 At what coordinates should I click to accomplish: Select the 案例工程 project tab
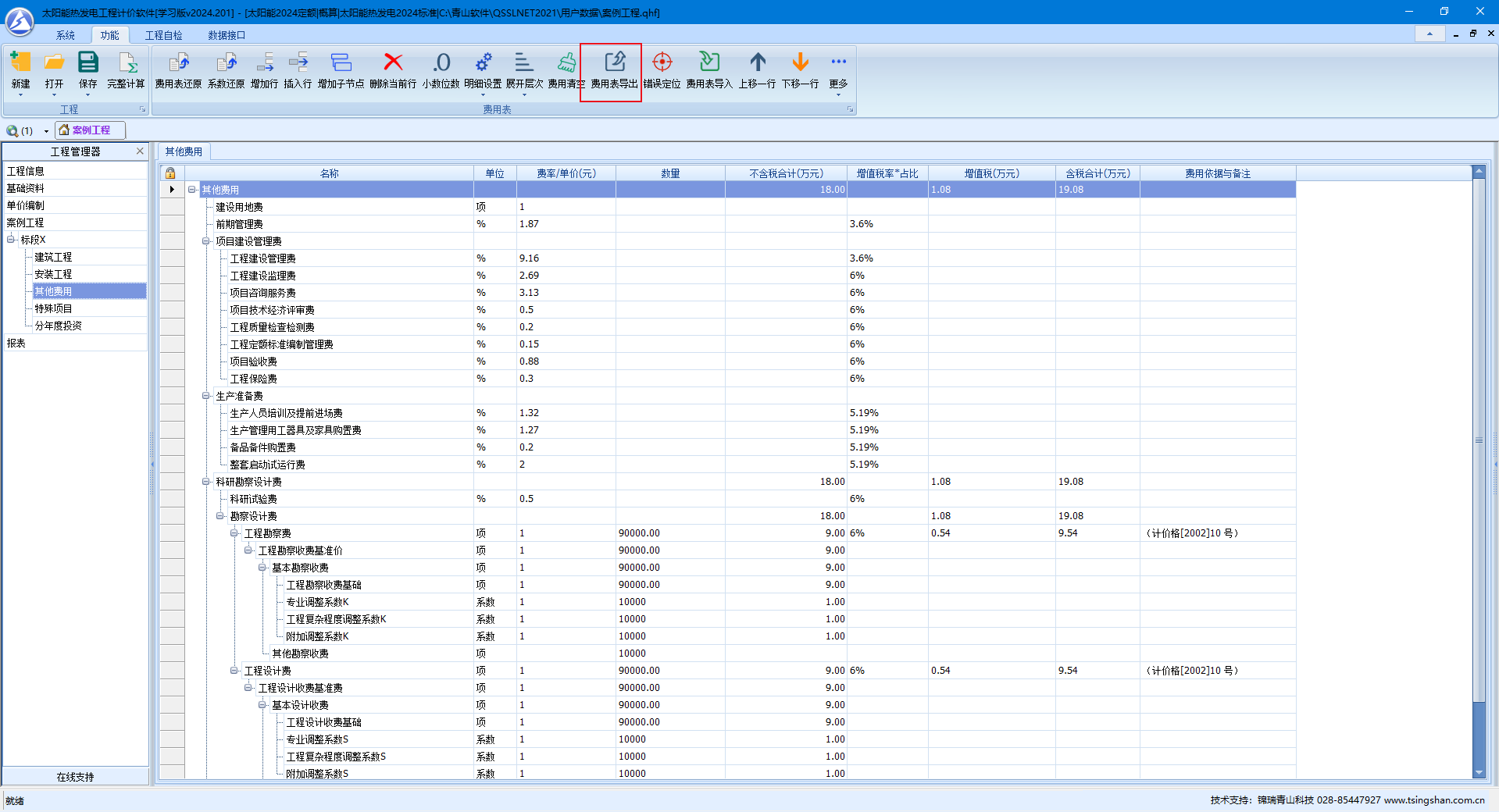coord(90,130)
